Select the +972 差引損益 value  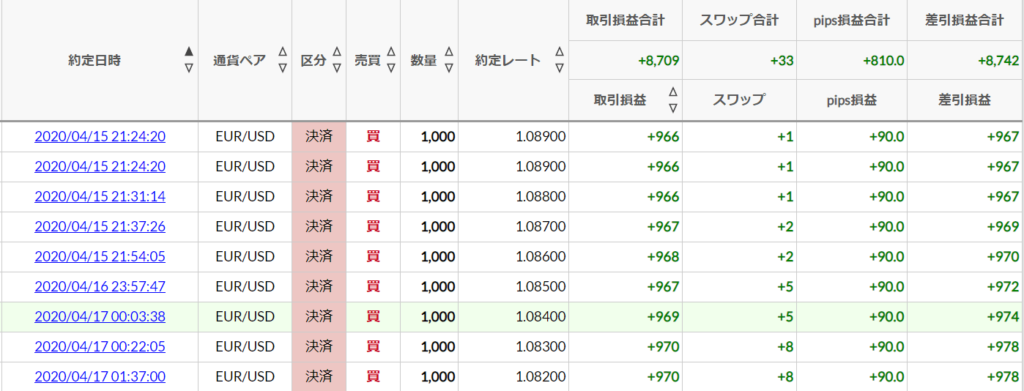tap(1002, 287)
